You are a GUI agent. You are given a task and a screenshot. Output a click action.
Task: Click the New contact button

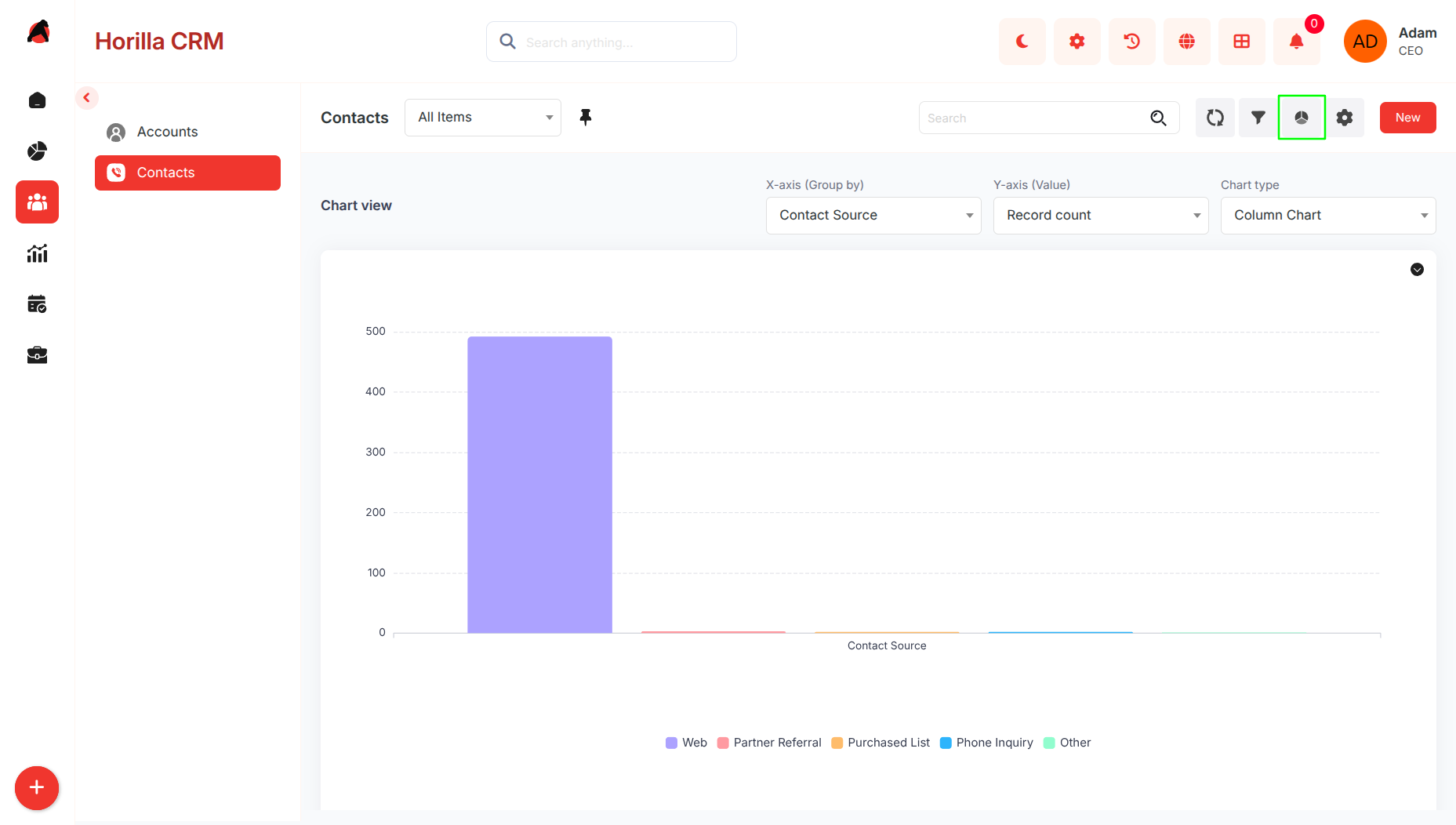pyautogui.click(x=1407, y=118)
